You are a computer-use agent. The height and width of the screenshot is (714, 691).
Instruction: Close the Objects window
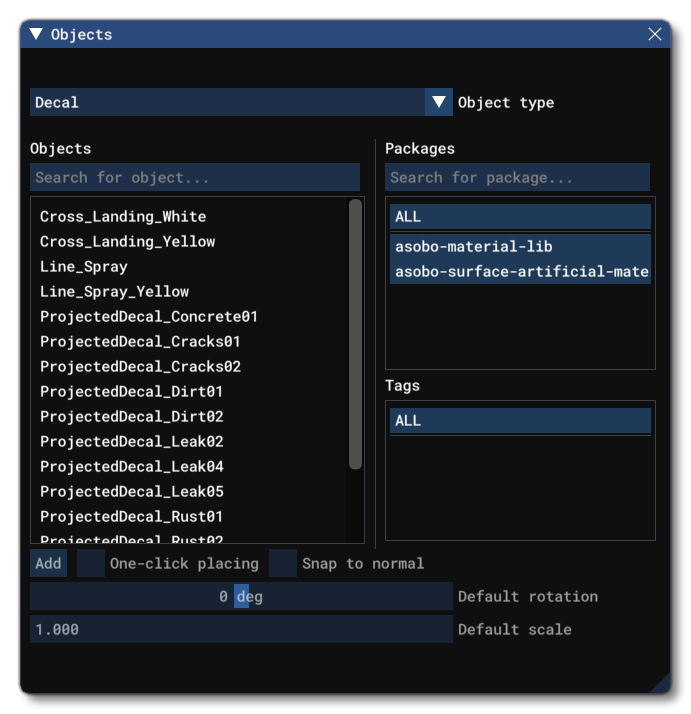[655, 34]
